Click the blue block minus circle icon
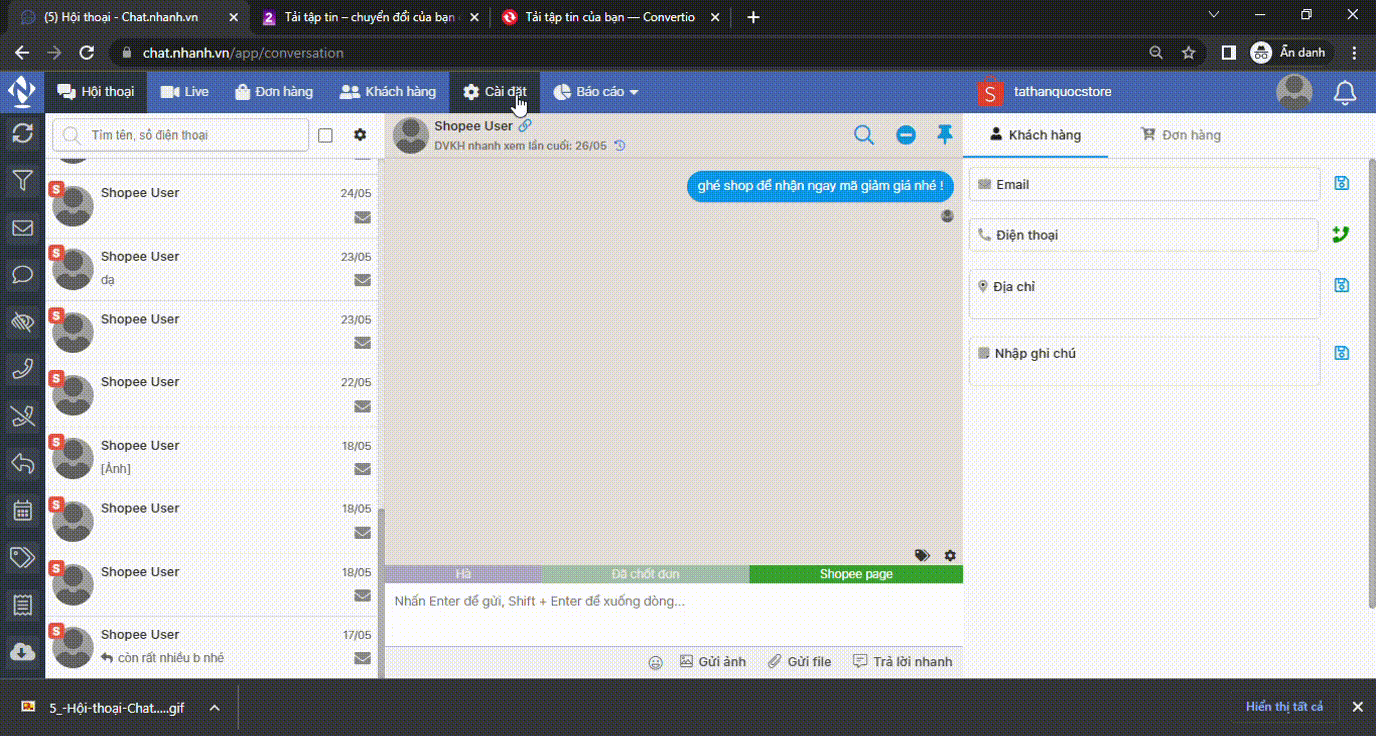The width and height of the screenshot is (1376, 736). [x=906, y=134]
